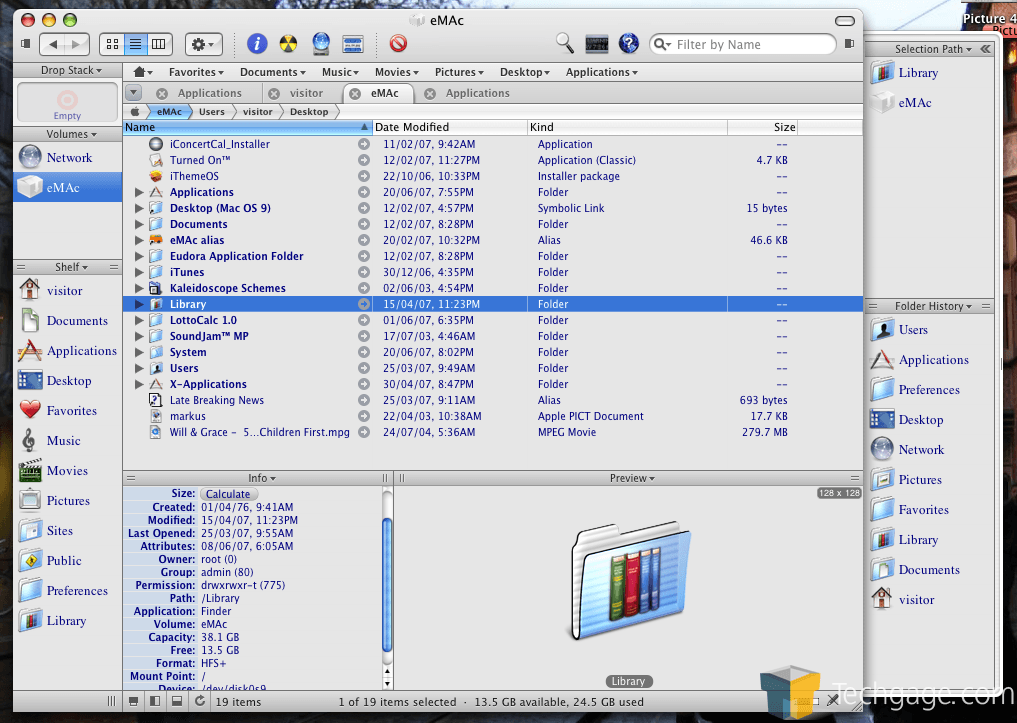Switch to list view mode
This screenshot has height=723, width=1017.
coord(136,44)
